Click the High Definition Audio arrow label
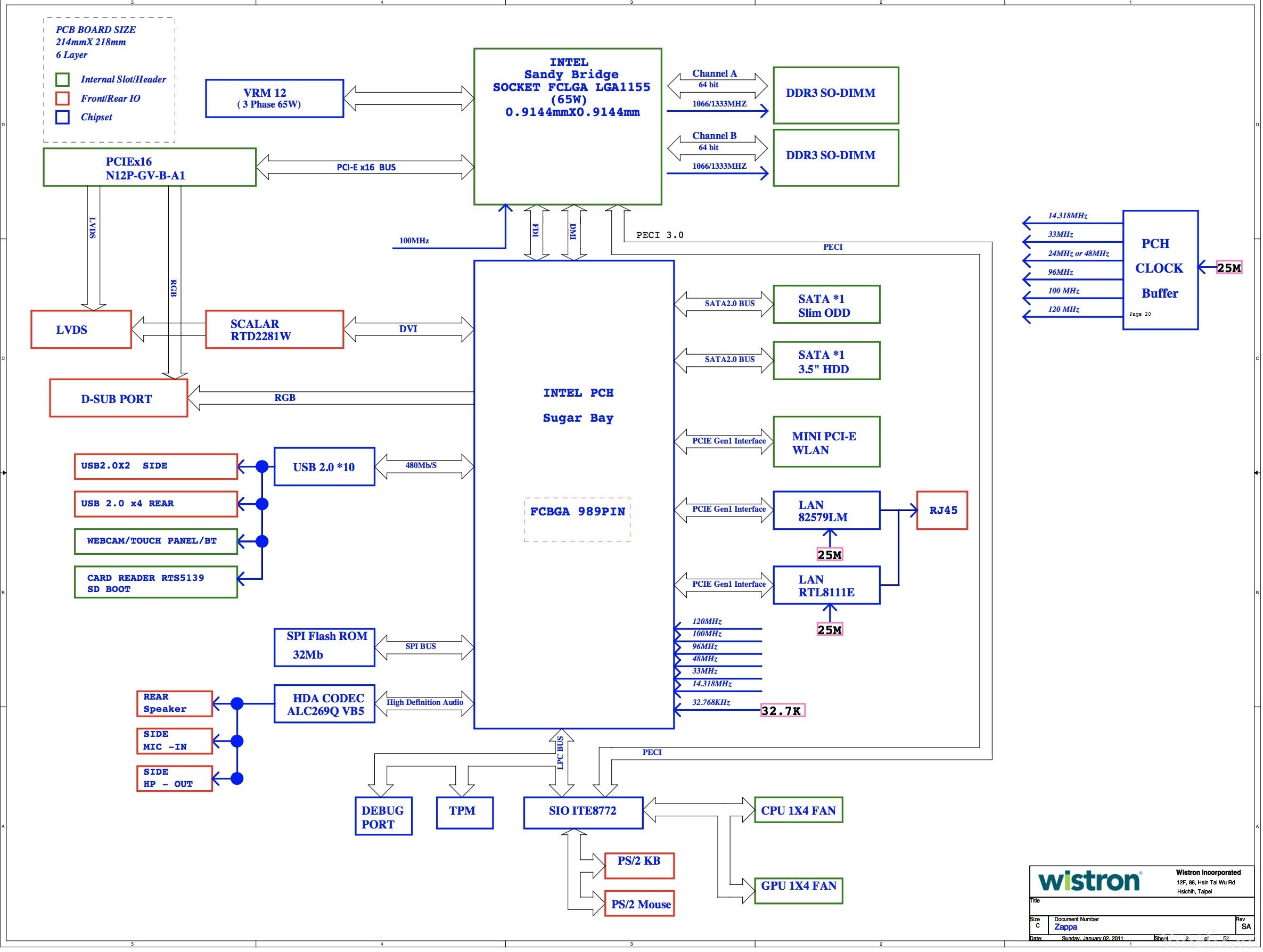Viewport: 1263px width, 952px height. click(x=425, y=702)
